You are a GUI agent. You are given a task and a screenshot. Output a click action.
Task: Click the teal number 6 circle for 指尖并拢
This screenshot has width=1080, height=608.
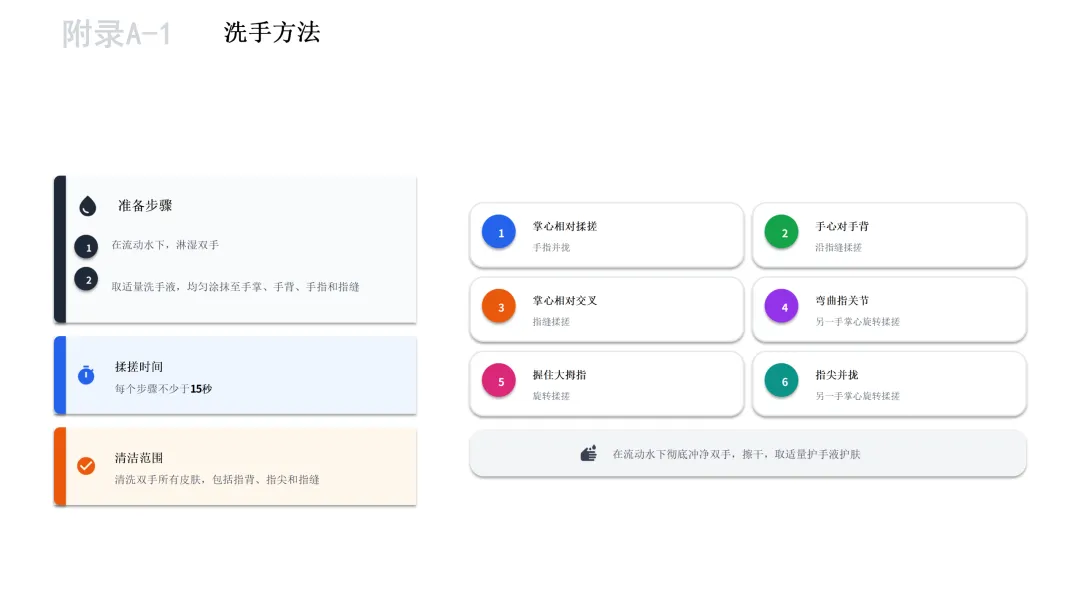pos(782,381)
